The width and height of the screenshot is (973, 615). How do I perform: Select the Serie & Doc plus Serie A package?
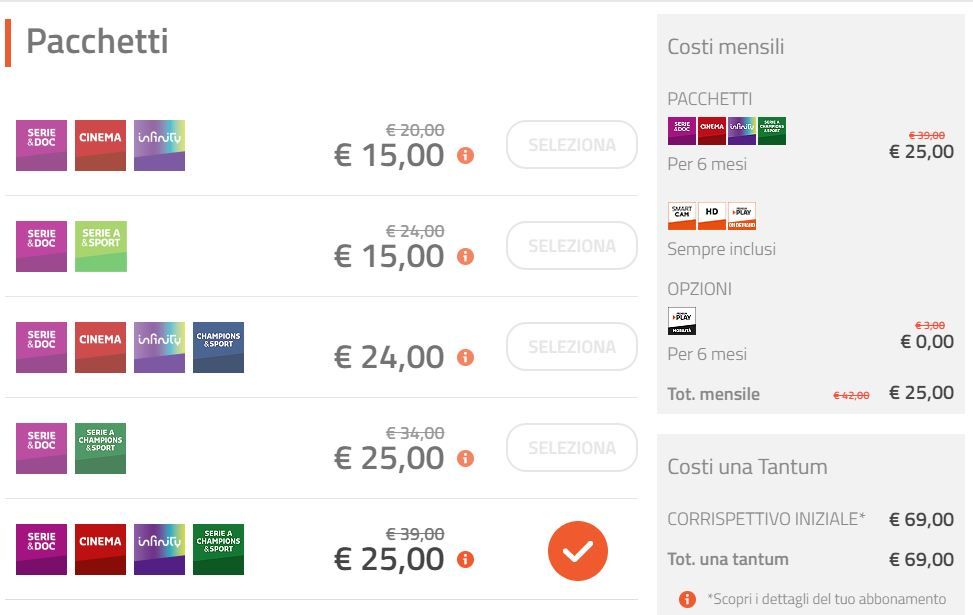tap(572, 246)
